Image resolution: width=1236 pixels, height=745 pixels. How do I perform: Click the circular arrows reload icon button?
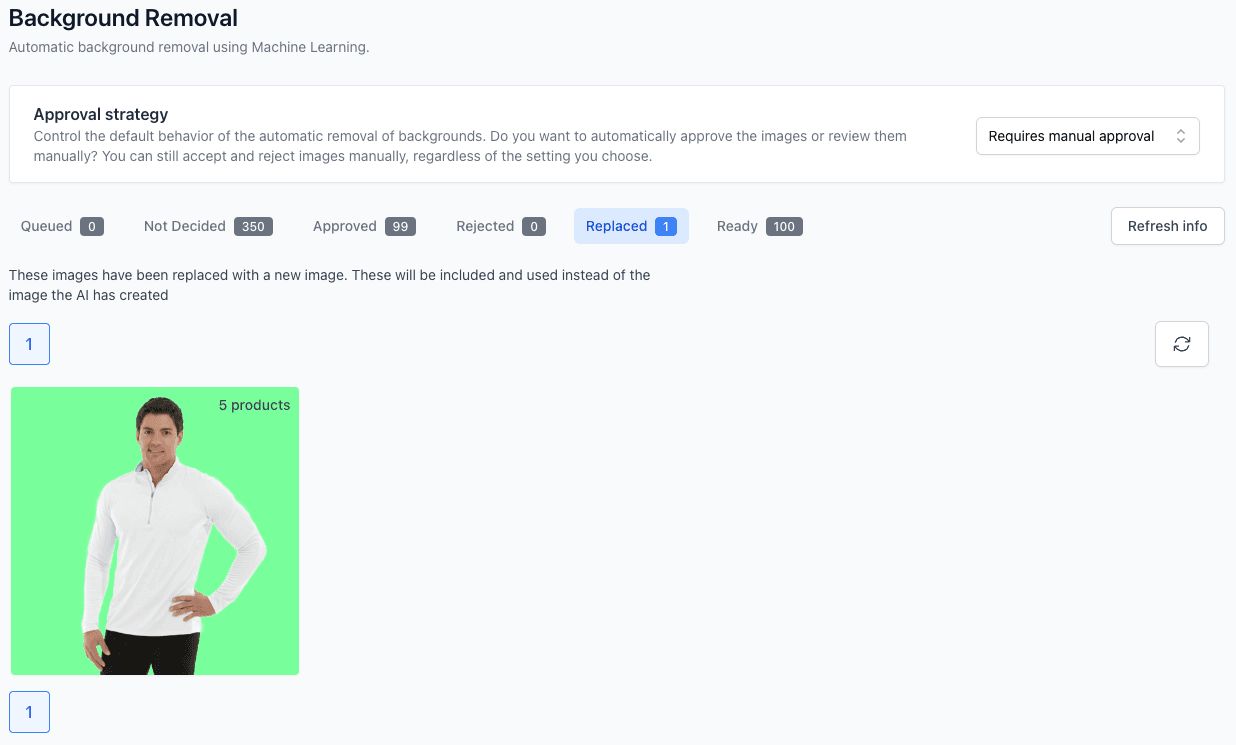(1181, 344)
